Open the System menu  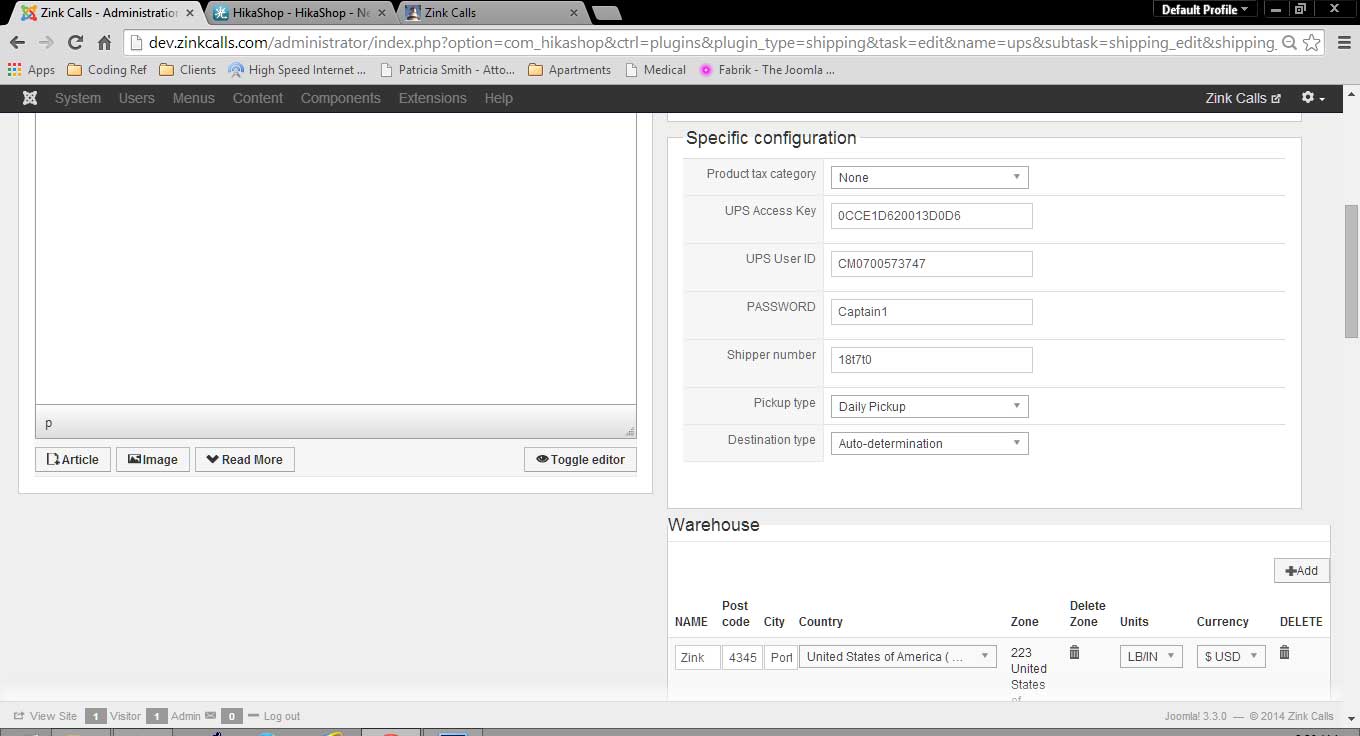pyautogui.click(x=78, y=98)
